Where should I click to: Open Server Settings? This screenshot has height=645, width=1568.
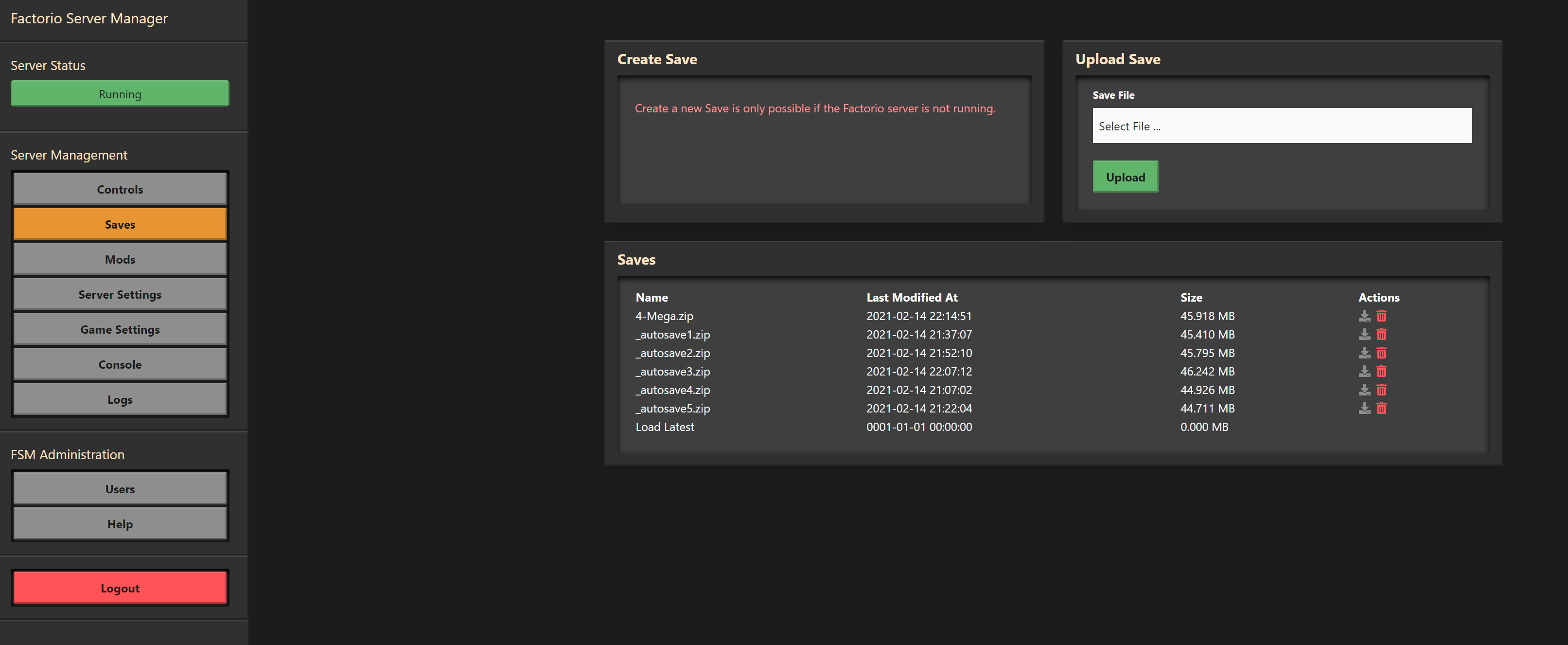pos(120,294)
